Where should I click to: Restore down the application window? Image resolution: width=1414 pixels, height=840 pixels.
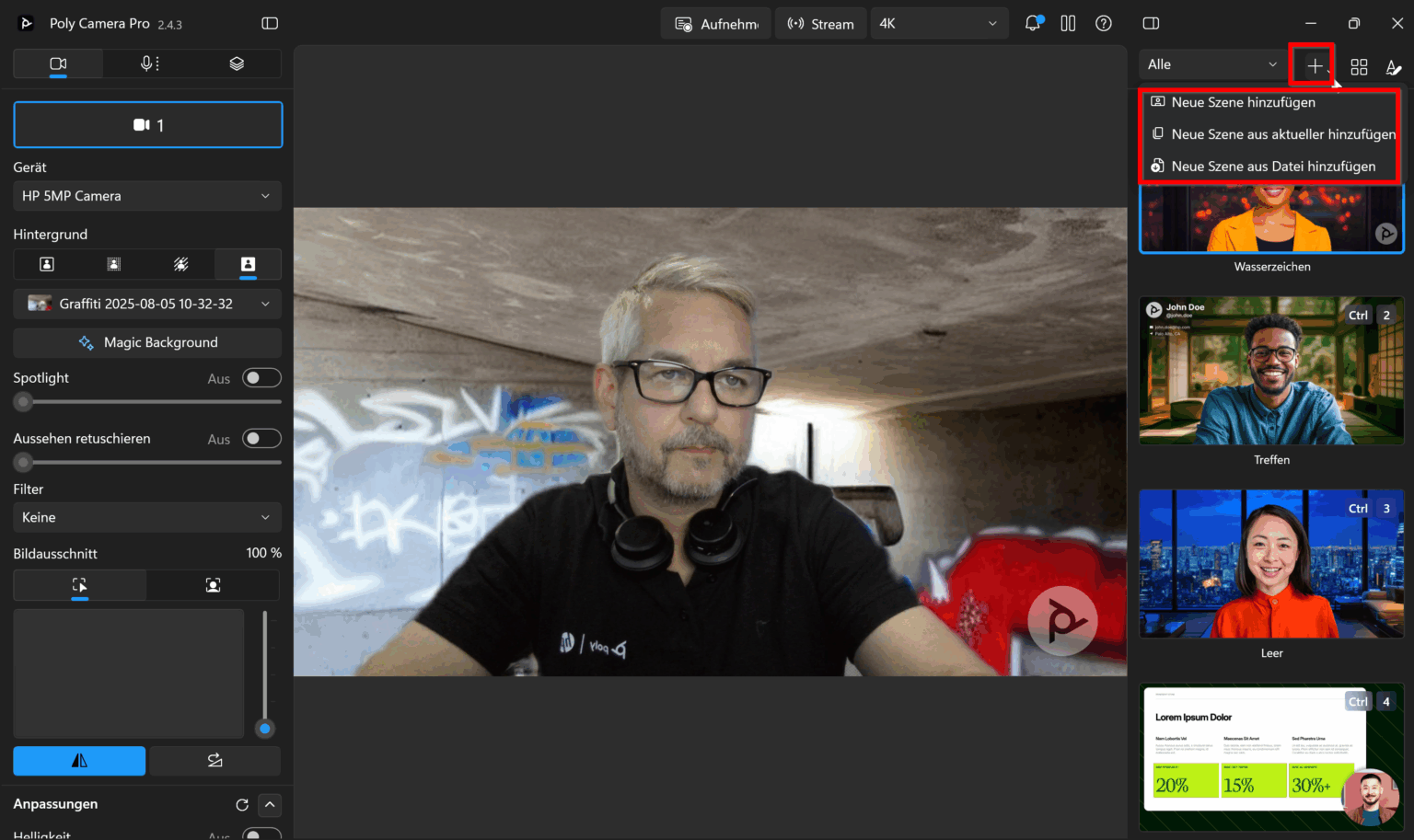point(1353,23)
